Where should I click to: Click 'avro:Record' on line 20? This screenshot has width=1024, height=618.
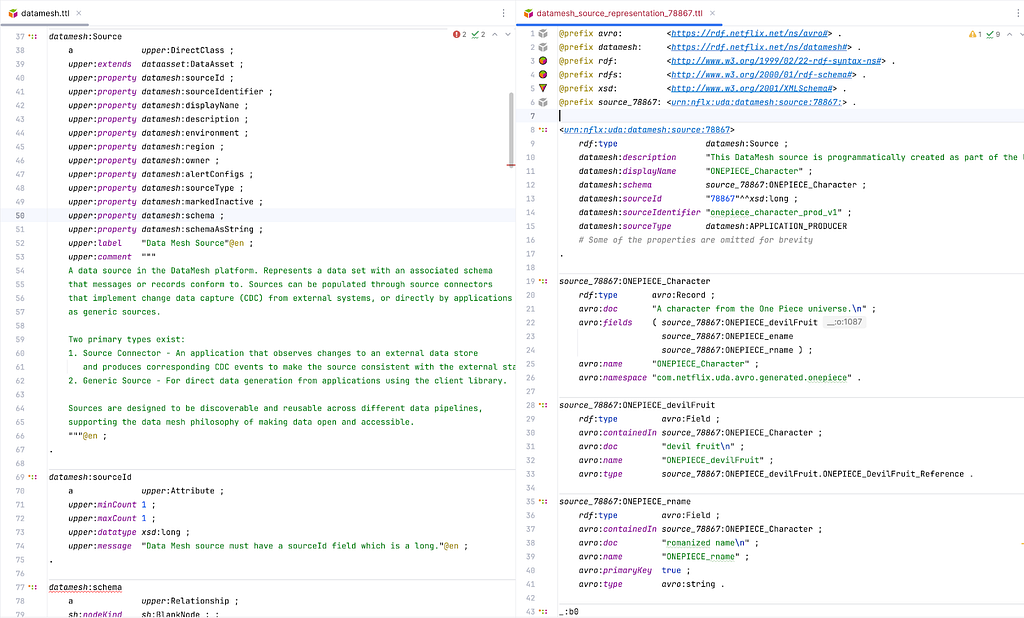pos(679,295)
